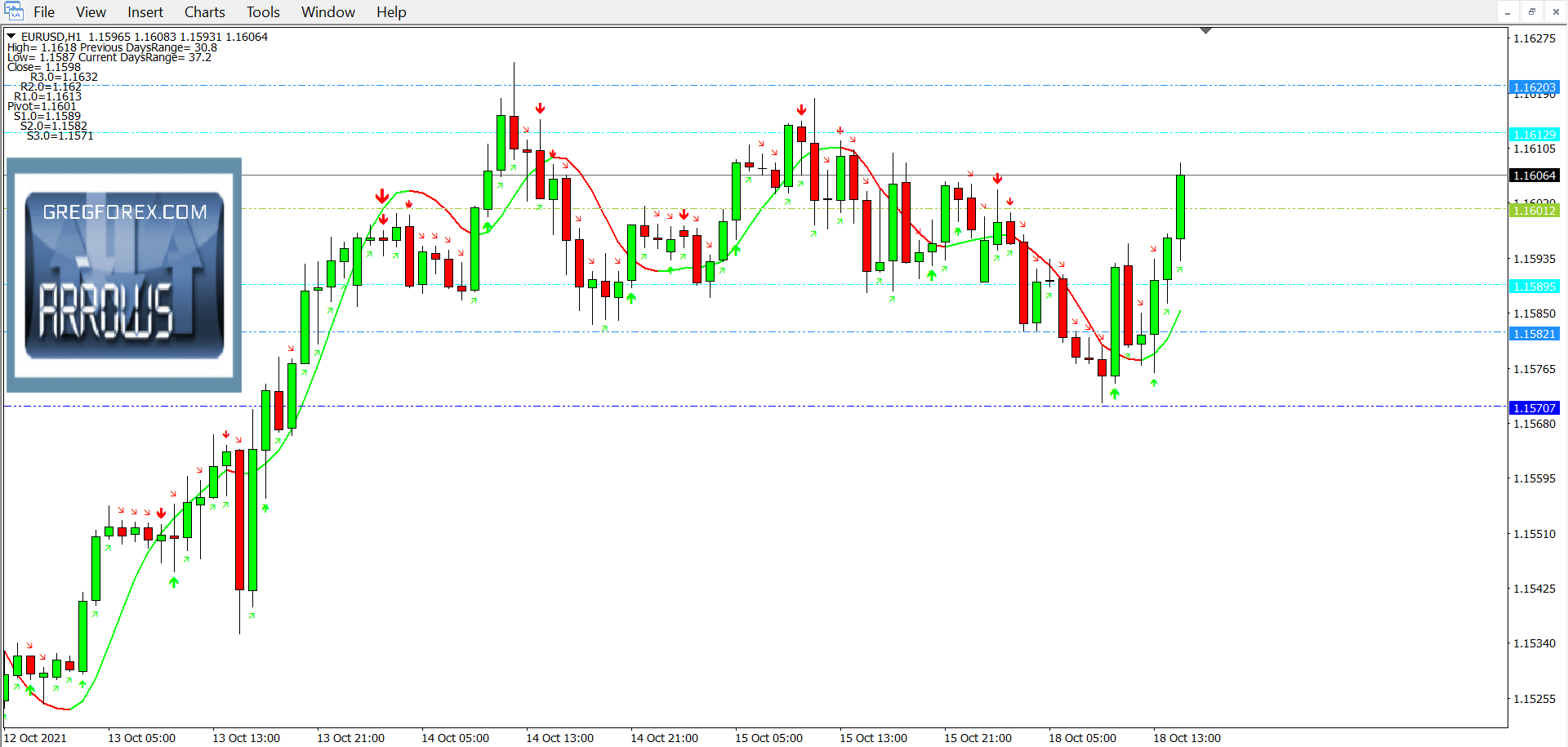This screenshot has width=1568, height=747.
Task: Click the 14 Oct 13:00 time axis label
Action: (x=559, y=738)
